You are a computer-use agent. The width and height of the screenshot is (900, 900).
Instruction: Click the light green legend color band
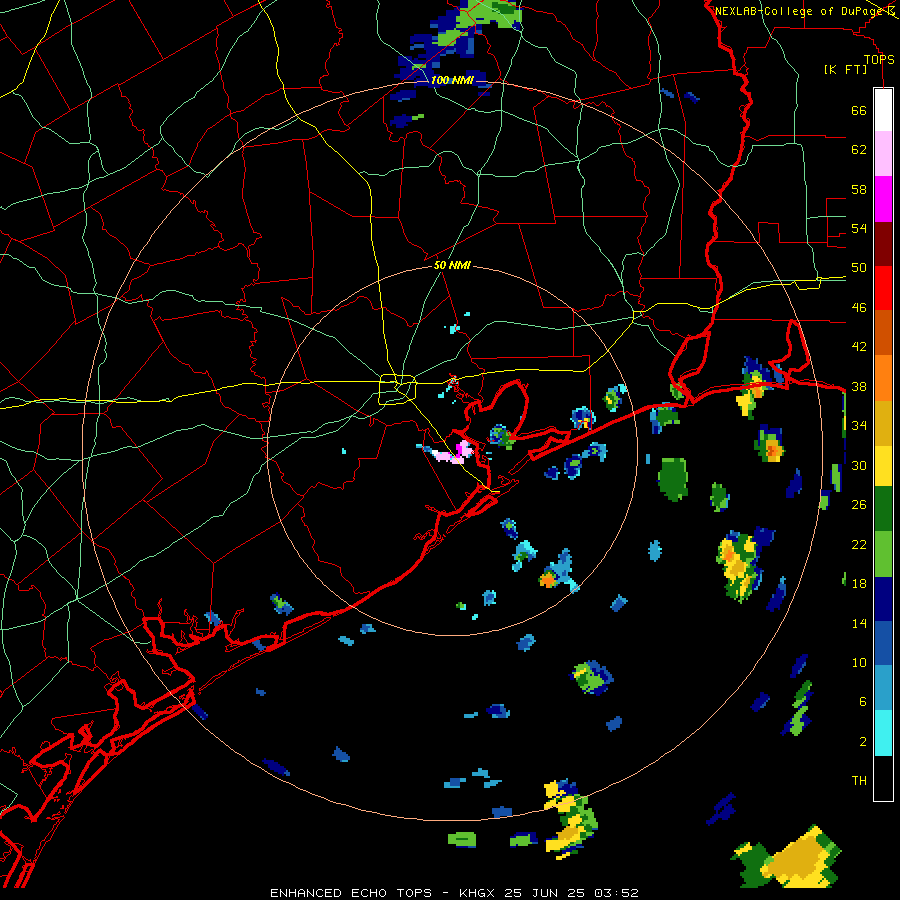pyautogui.click(x=883, y=554)
